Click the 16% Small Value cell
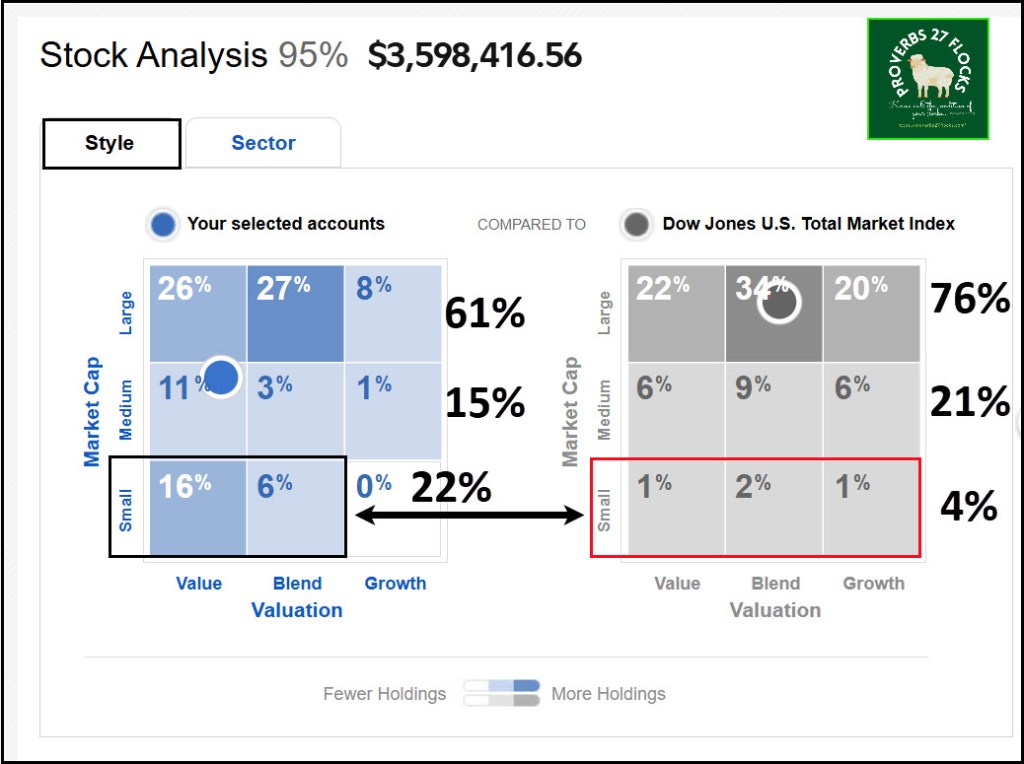This screenshot has width=1024, height=764. pos(196,508)
